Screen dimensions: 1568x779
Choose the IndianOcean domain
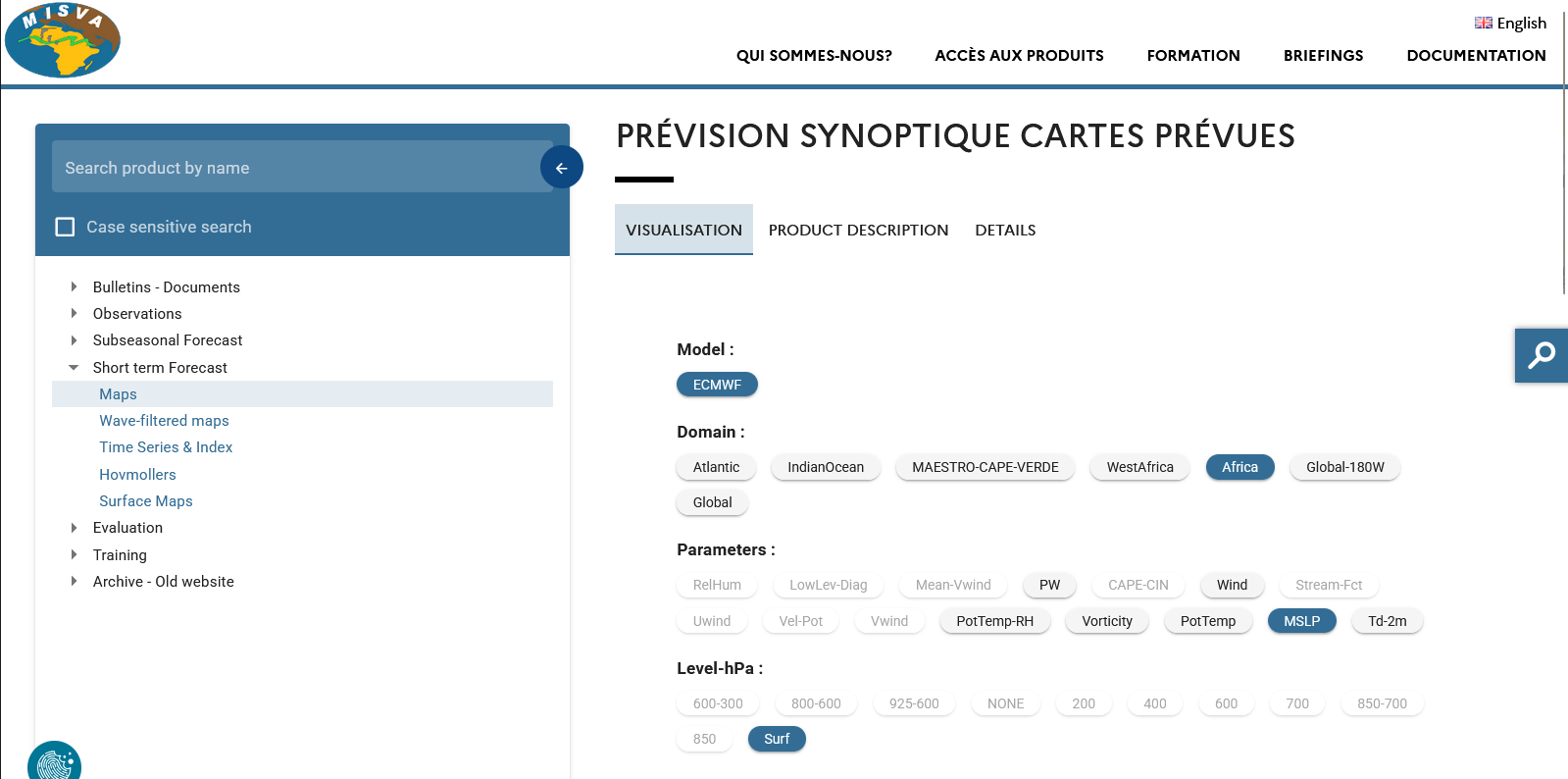click(x=826, y=467)
